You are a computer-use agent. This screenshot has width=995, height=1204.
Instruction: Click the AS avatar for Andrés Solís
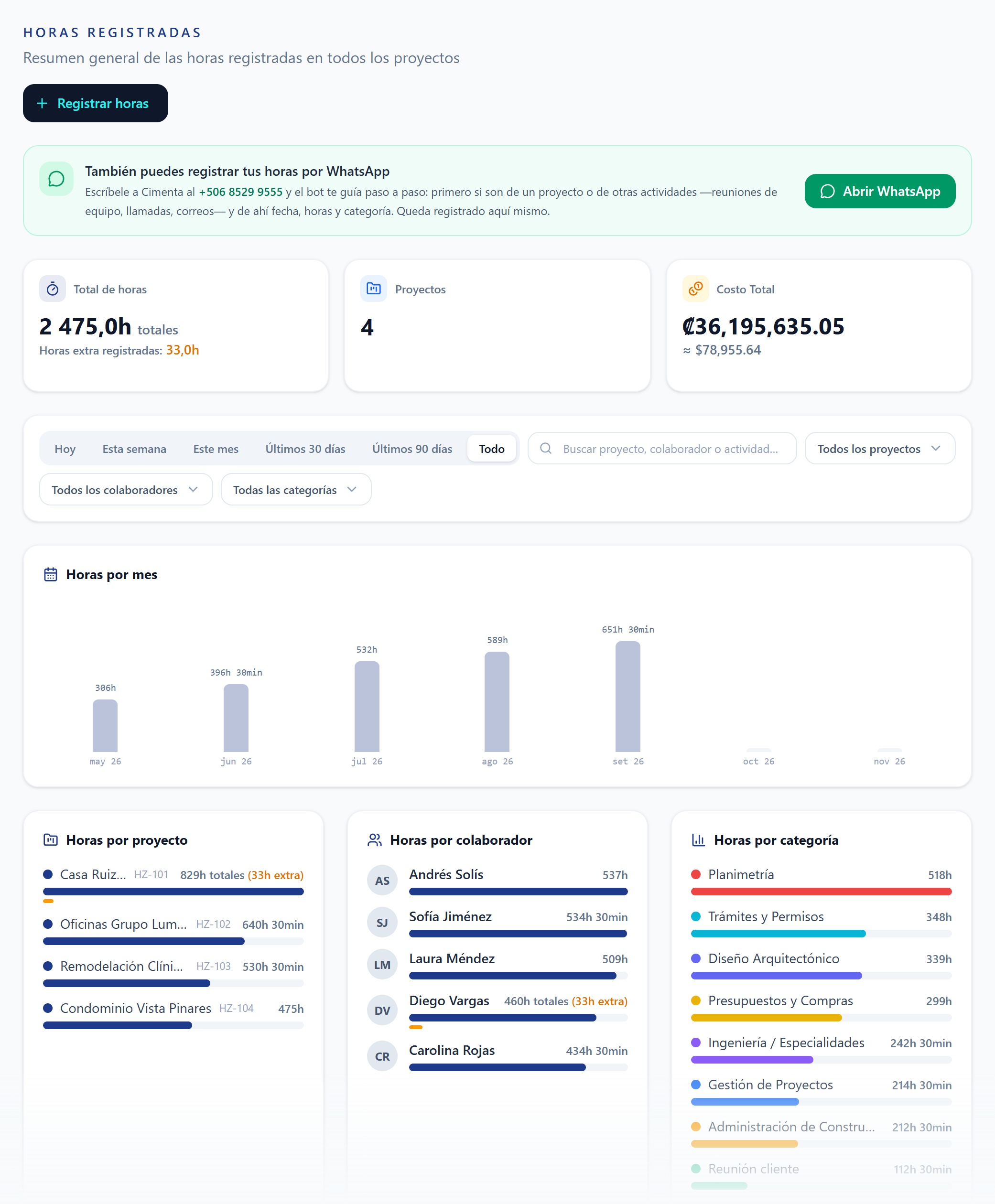point(382,880)
